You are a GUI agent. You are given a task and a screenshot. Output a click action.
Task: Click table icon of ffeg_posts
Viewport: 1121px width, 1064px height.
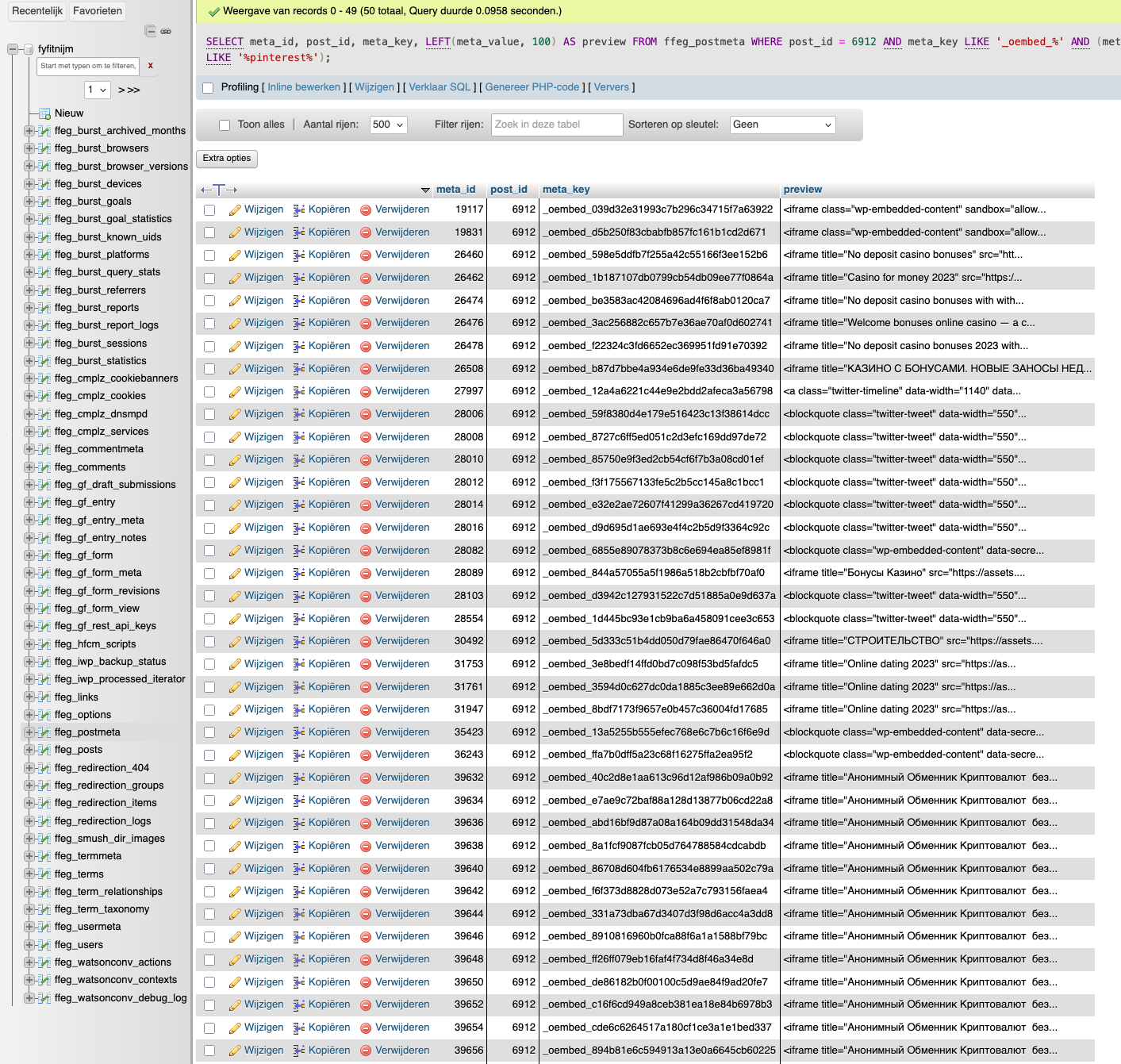[44, 750]
